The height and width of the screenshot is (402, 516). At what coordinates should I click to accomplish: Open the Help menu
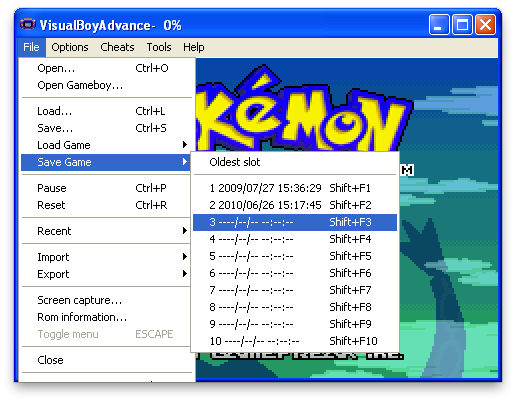click(x=194, y=47)
